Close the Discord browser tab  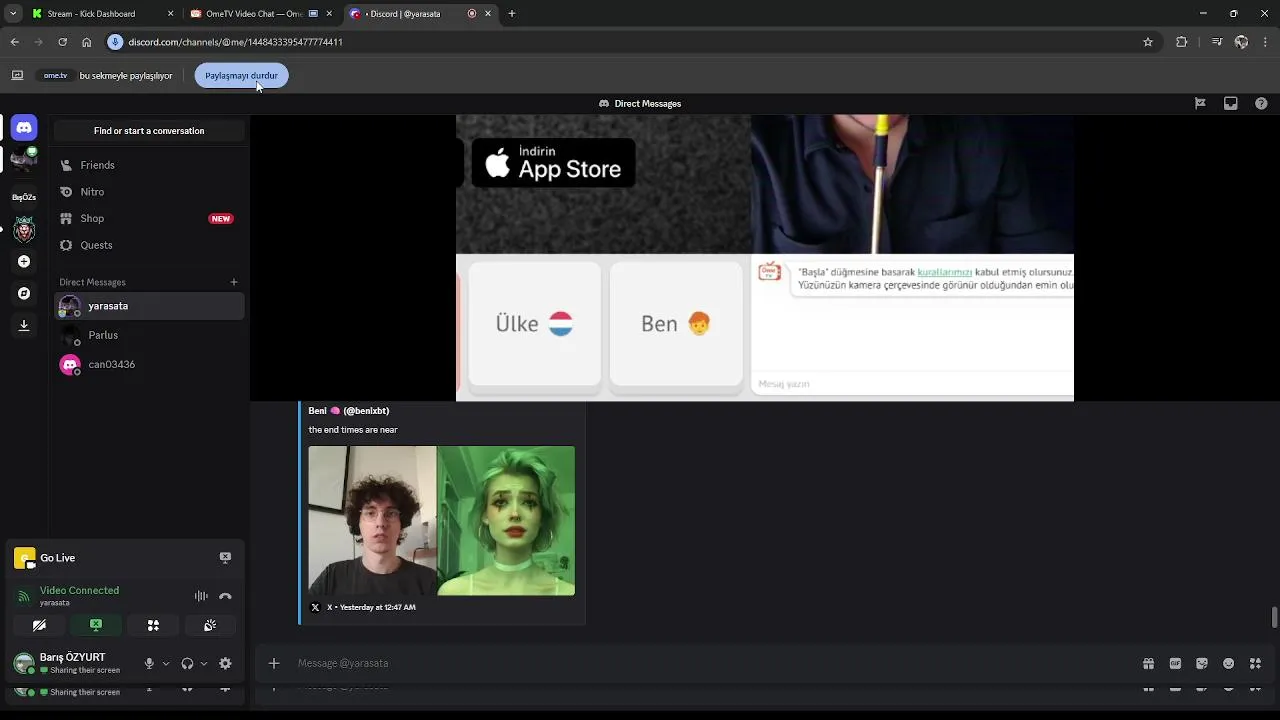click(488, 14)
